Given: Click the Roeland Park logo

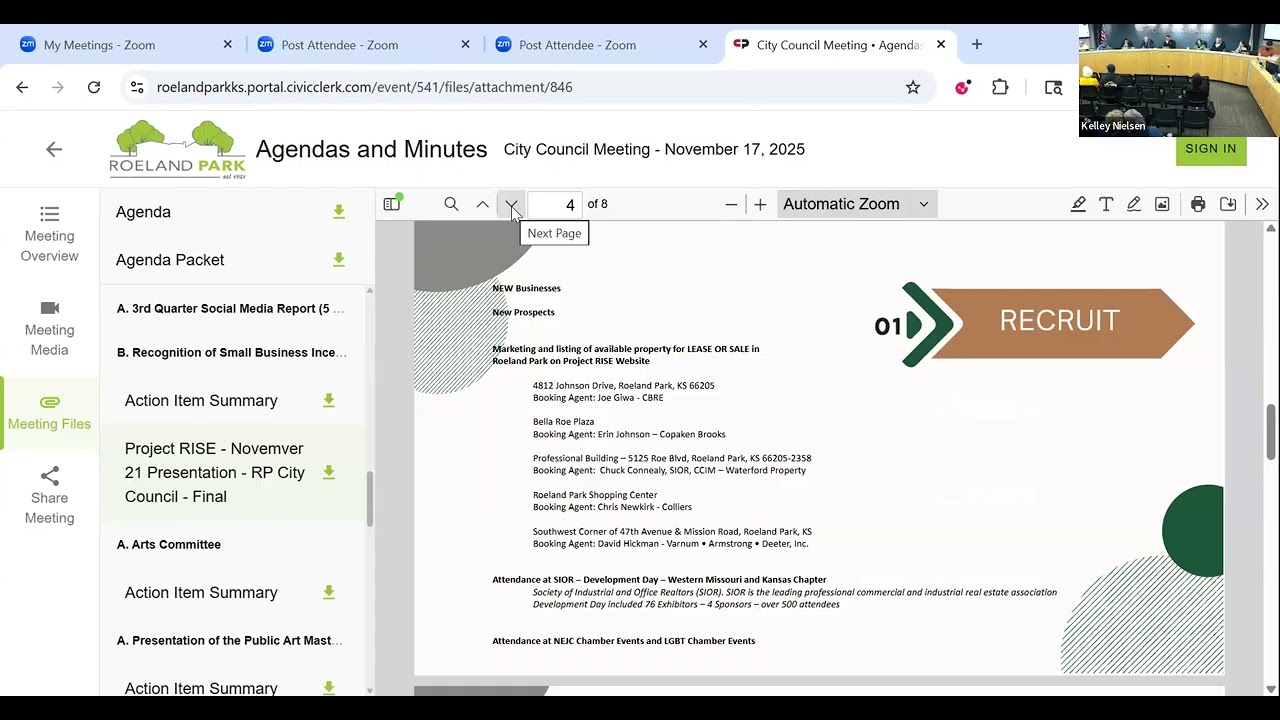Looking at the screenshot, I should click(x=177, y=149).
